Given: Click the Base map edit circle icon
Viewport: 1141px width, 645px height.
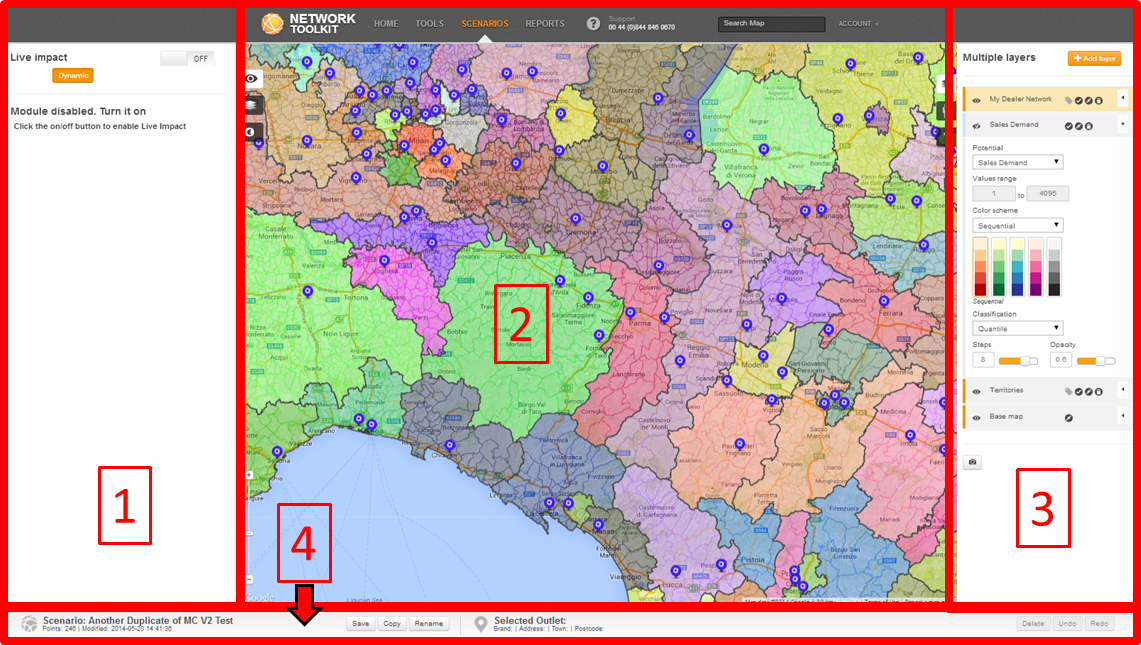Looking at the screenshot, I should [x=1069, y=417].
